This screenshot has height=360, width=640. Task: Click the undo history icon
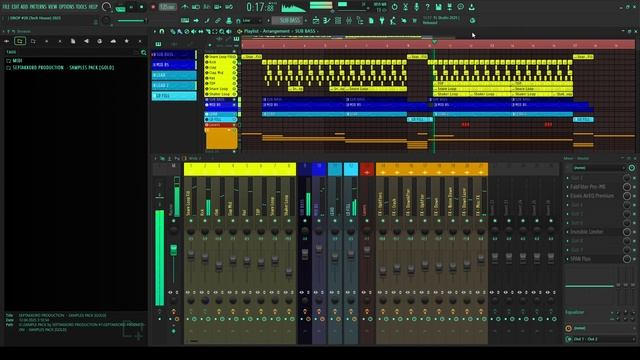(x=394, y=7)
